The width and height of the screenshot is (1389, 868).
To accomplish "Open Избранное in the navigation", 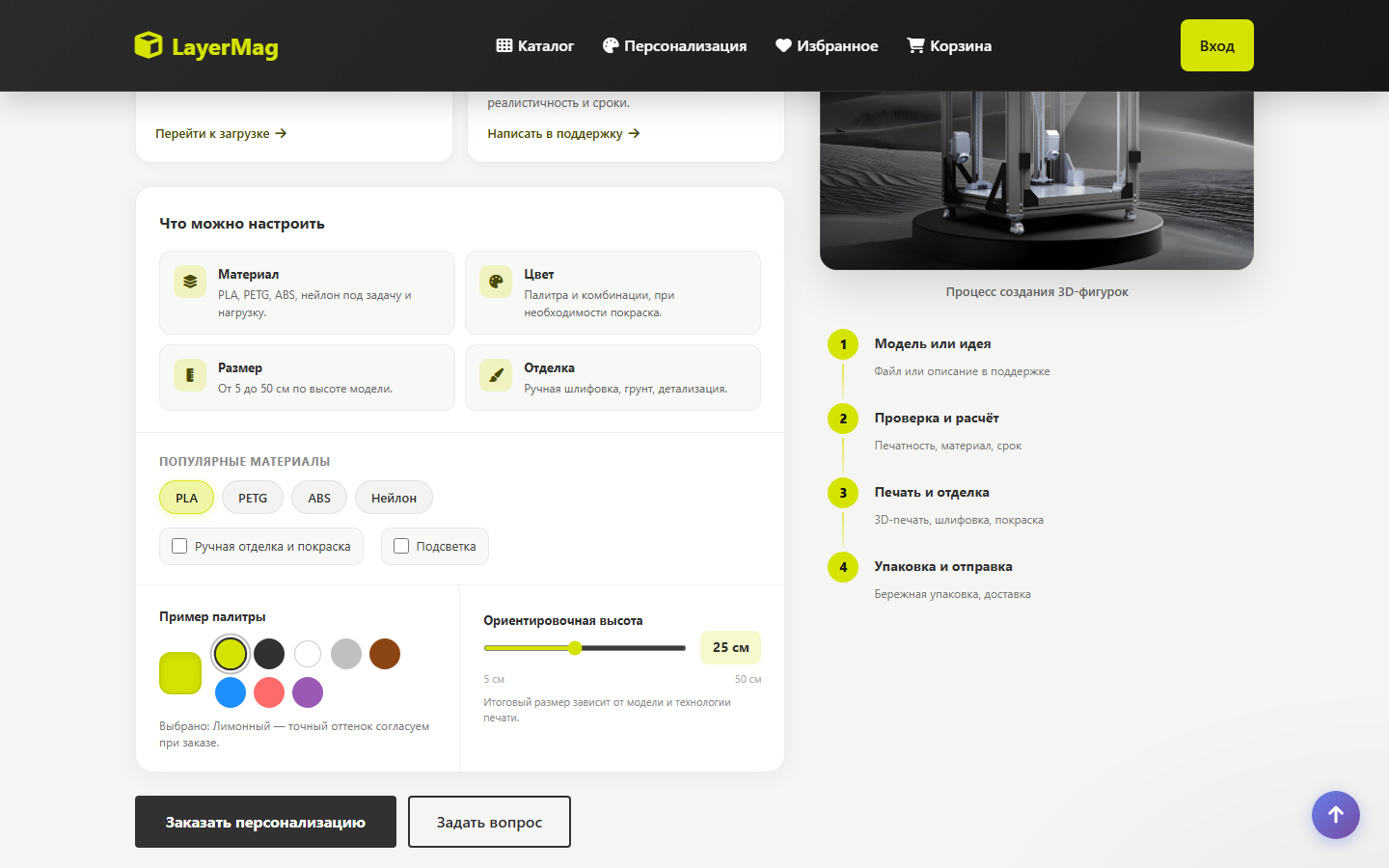I will [x=827, y=45].
